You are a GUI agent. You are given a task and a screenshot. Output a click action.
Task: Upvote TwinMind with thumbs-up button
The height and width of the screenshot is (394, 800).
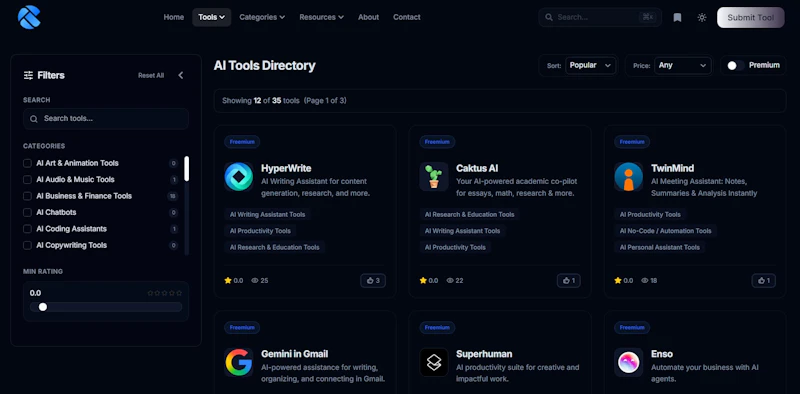[764, 281]
